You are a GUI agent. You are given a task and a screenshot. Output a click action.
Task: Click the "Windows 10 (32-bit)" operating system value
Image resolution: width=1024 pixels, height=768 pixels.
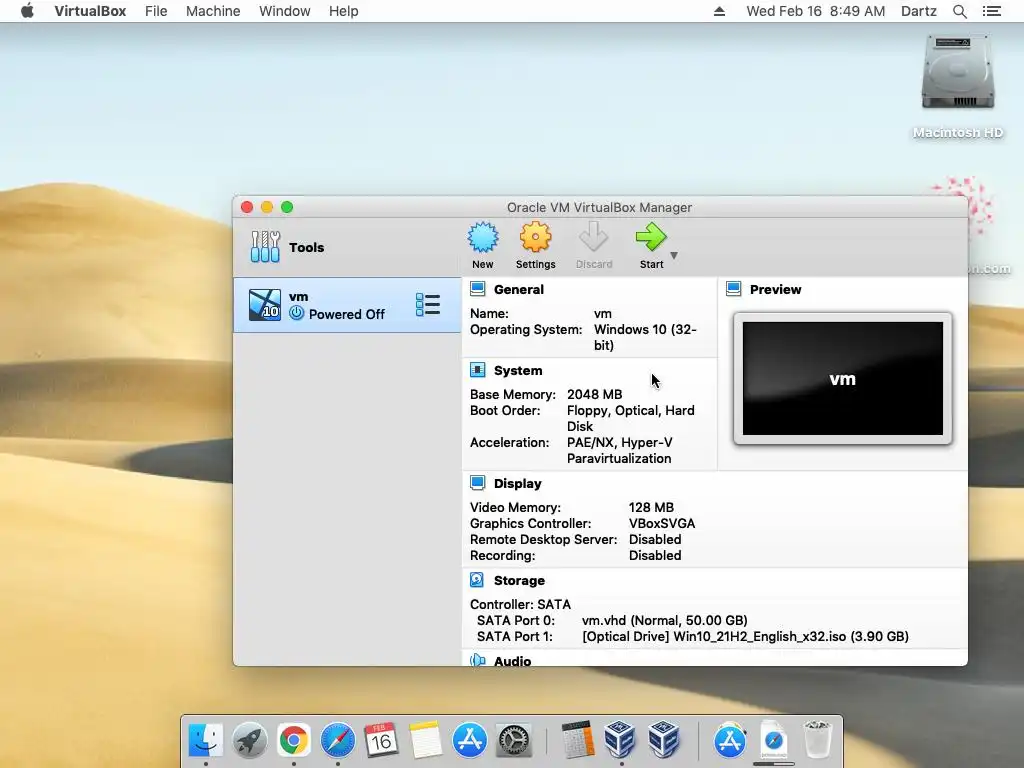click(645, 337)
